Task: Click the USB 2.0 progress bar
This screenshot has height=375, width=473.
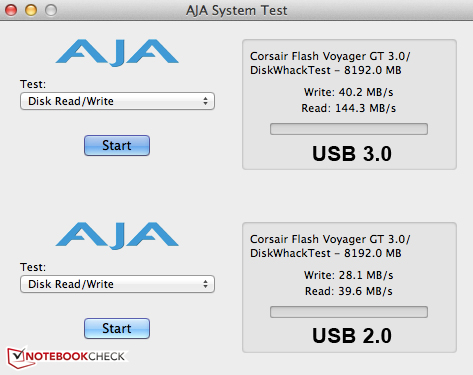Action: [349, 312]
